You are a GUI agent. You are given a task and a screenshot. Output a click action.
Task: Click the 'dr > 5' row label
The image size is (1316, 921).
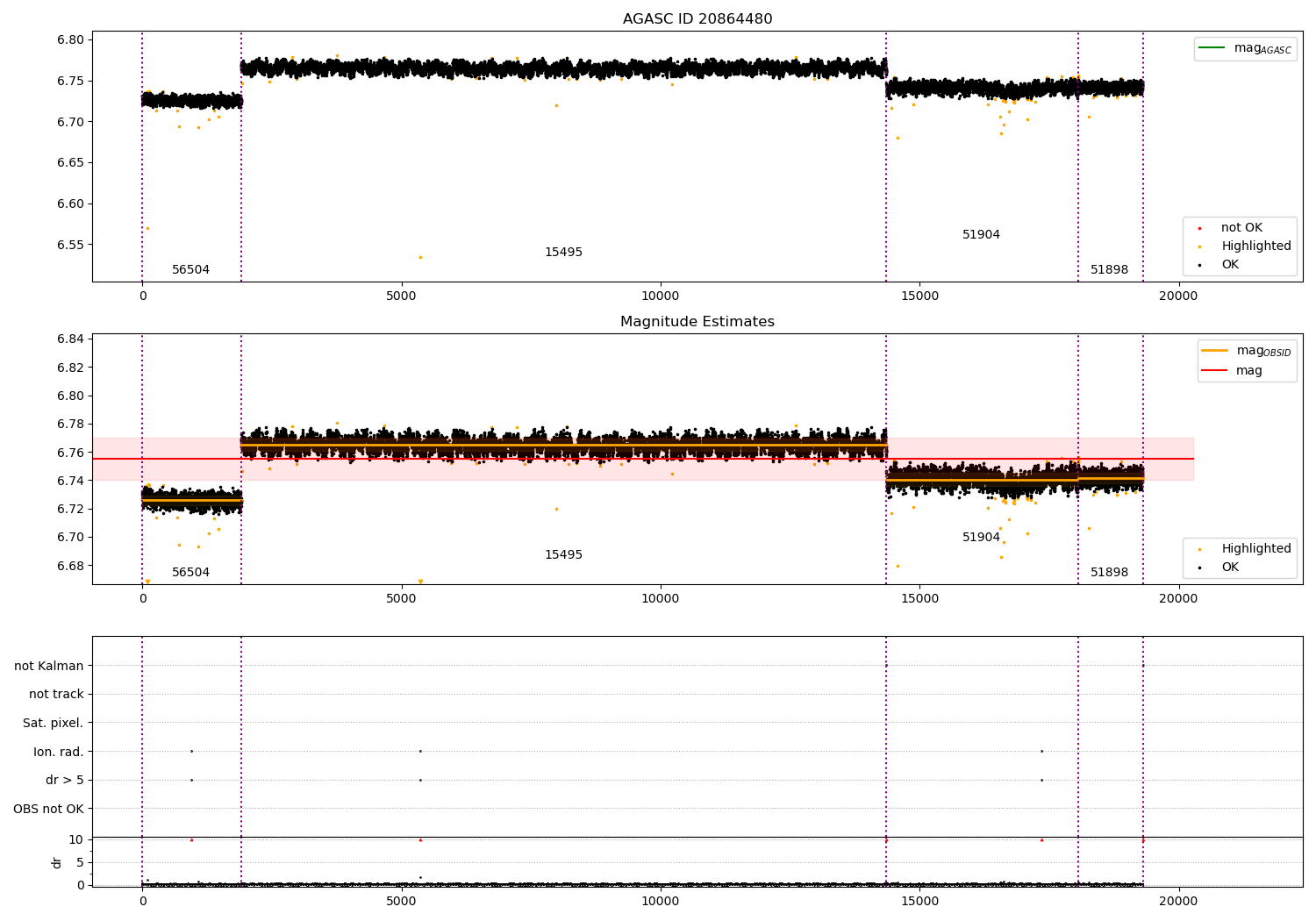(65, 781)
